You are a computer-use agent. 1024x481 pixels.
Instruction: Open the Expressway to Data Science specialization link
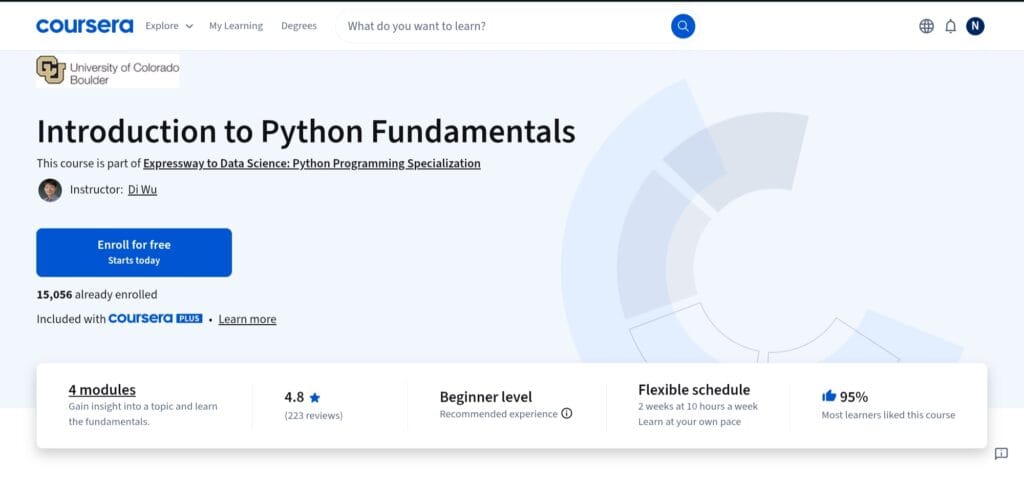pos(312,164)
